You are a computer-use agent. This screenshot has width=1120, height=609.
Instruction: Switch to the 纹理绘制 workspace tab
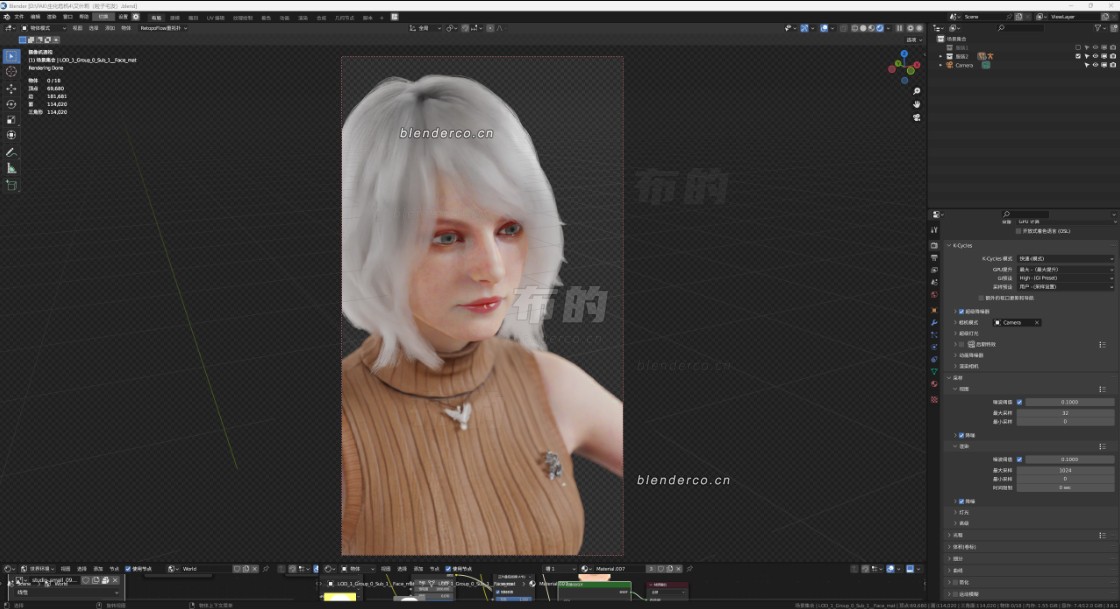[x=243, y=18]
